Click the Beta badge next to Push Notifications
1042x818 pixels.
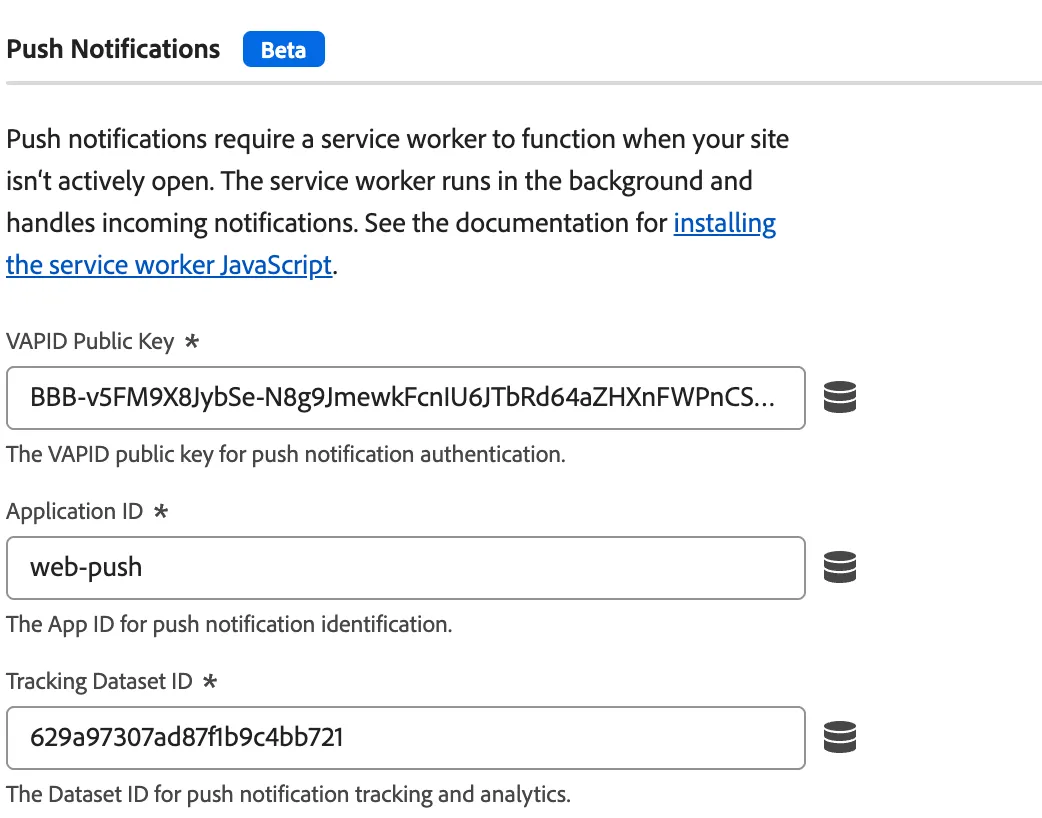284,49
